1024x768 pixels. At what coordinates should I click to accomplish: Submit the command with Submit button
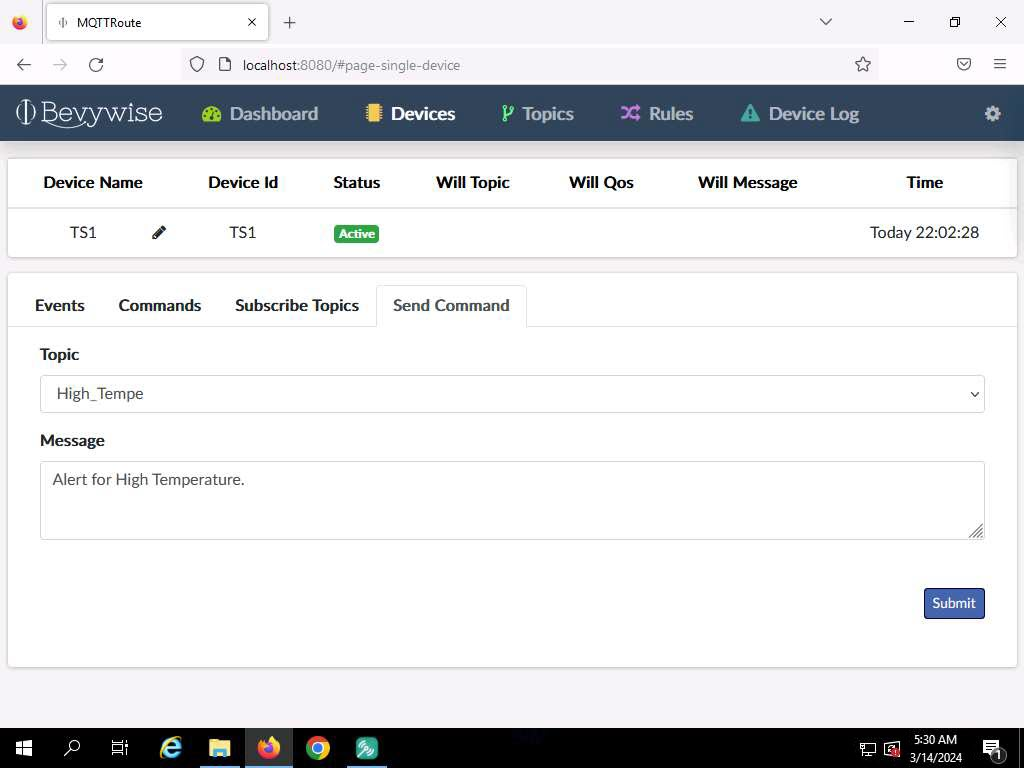tap(953, 603)
